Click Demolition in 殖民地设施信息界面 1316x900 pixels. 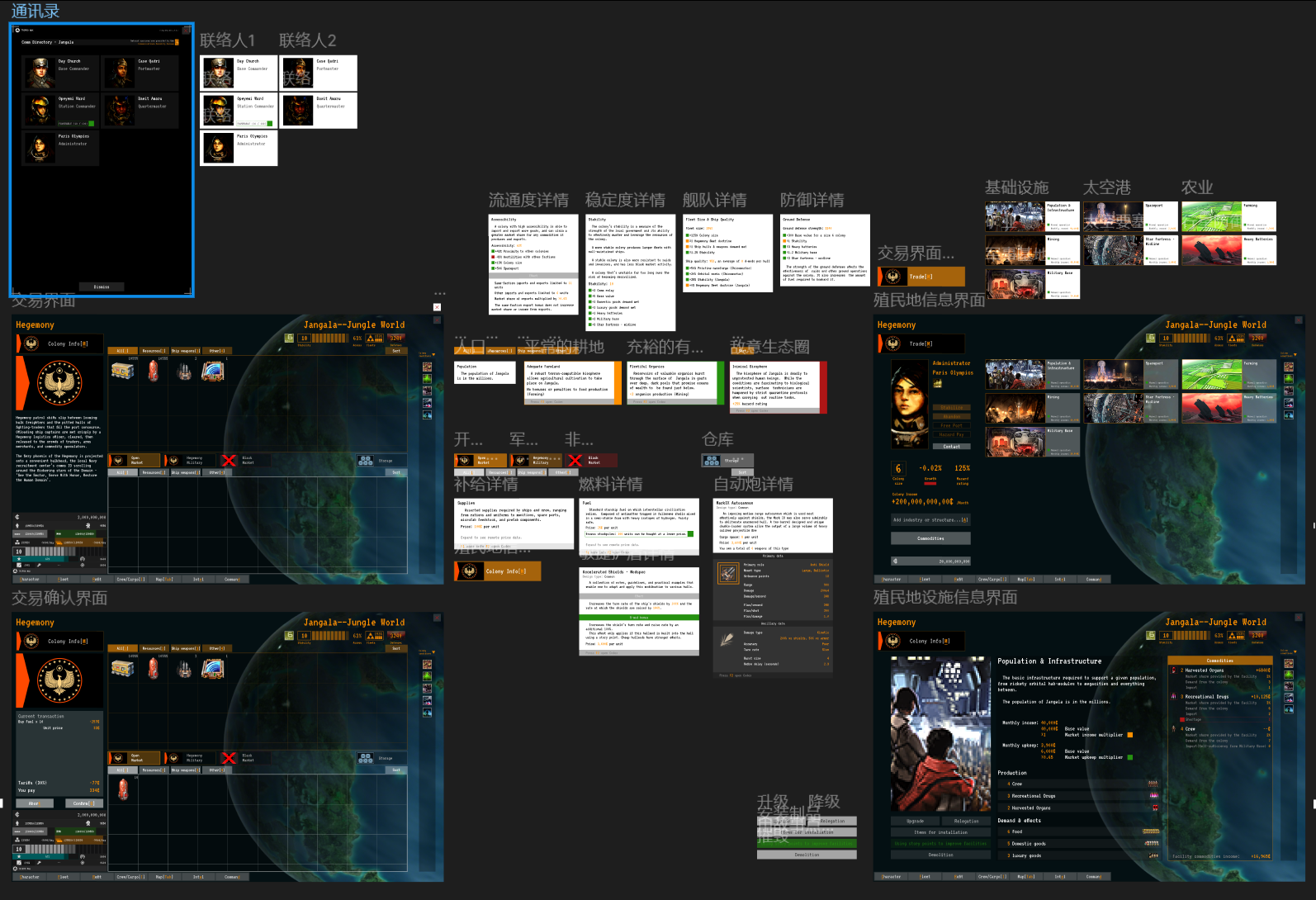[x=941, y=855]
